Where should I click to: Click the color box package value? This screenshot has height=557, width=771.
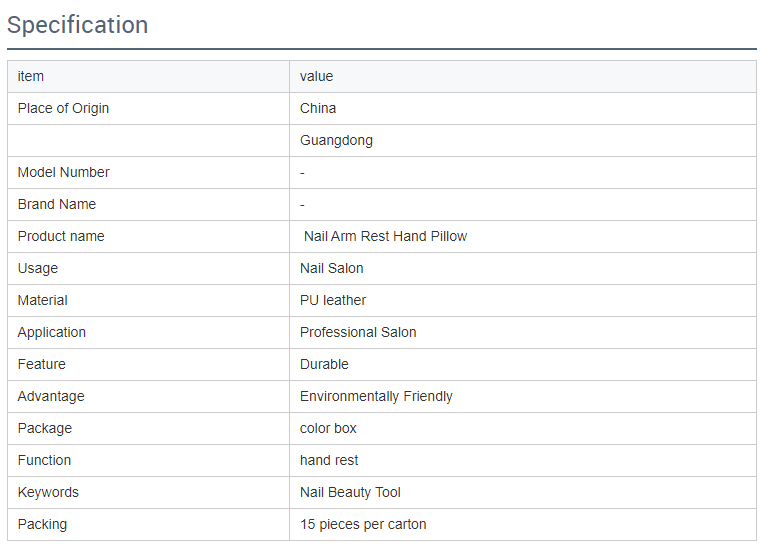pyautogui.click(x=328, y=428)
